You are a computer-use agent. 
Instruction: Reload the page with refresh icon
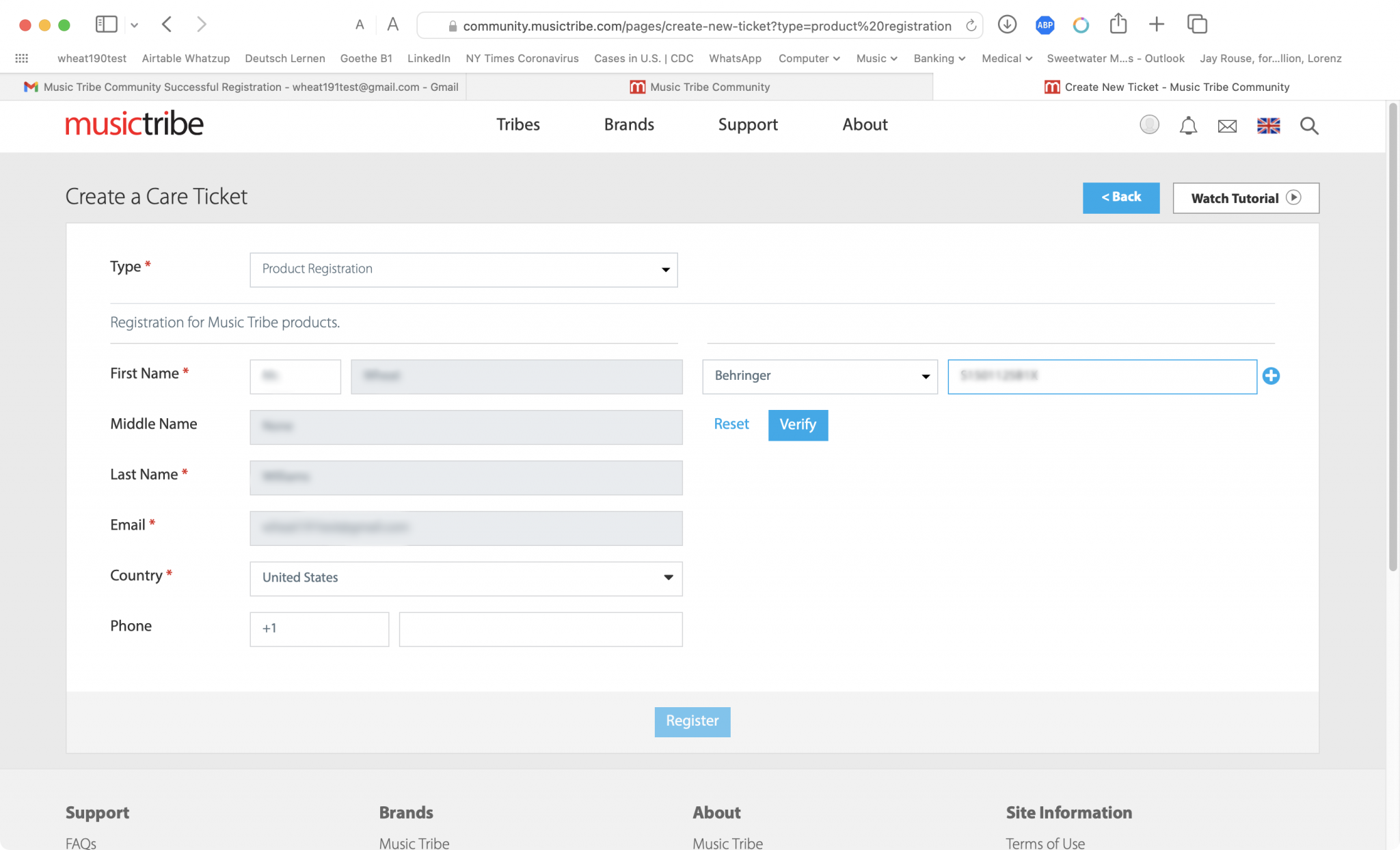[x=971, y=26]
